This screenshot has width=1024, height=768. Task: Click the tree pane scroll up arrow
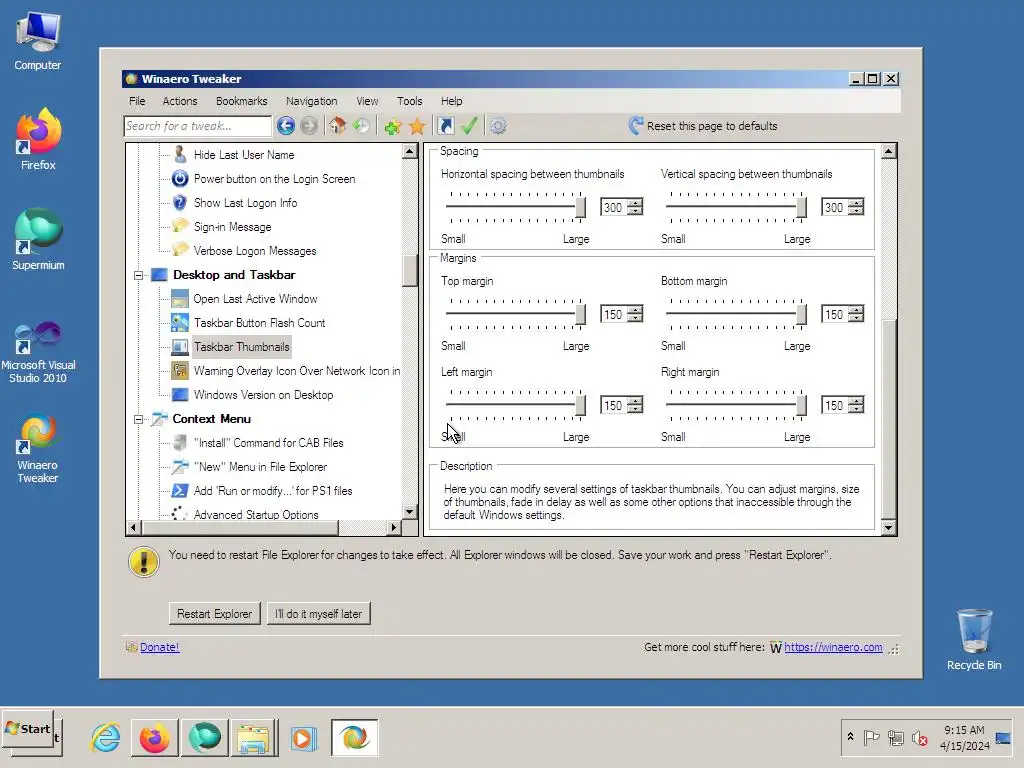tap(409, 152)
